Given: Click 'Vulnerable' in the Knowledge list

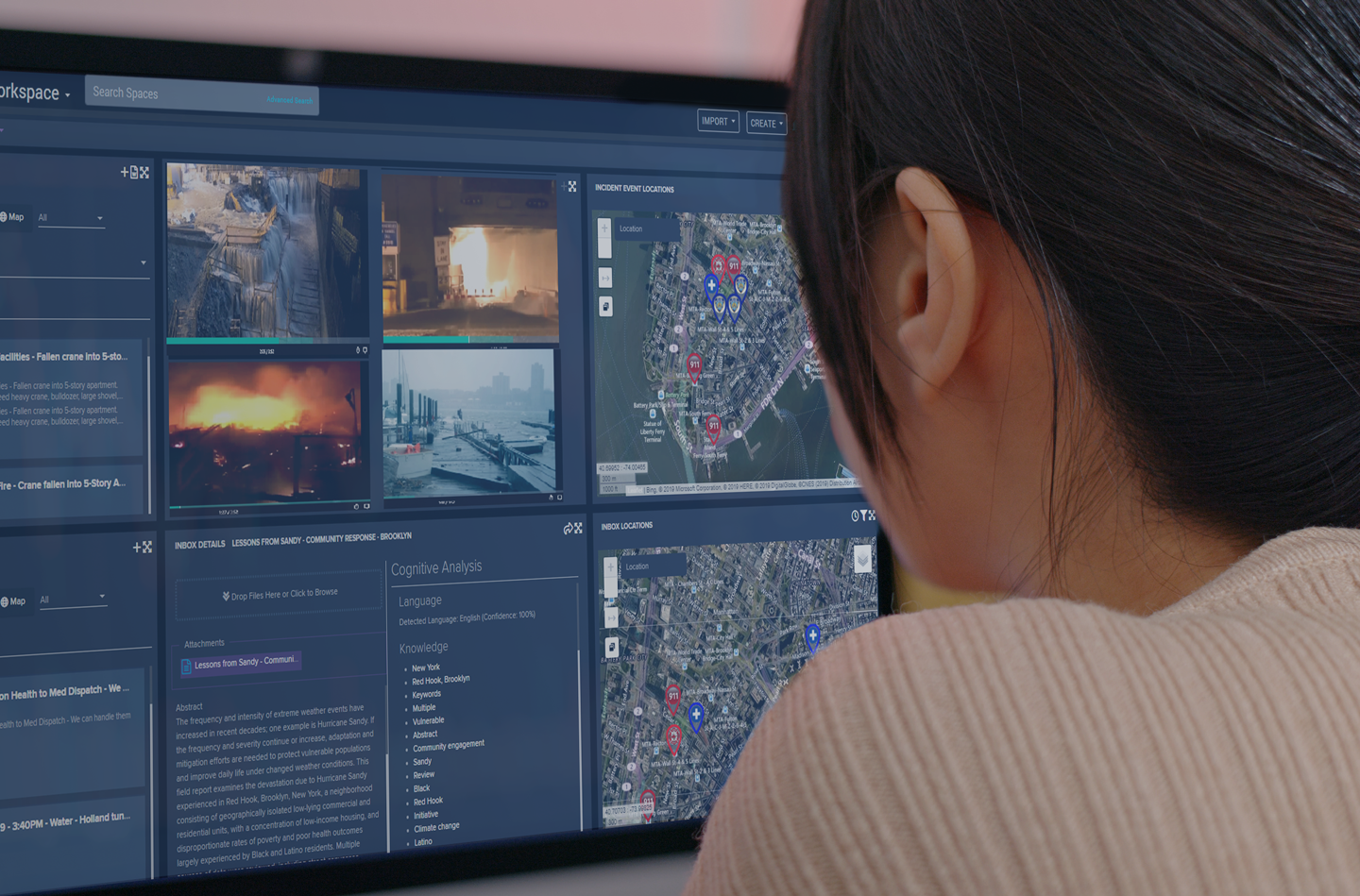Looking at the screenshot, I should coord(428,720).
